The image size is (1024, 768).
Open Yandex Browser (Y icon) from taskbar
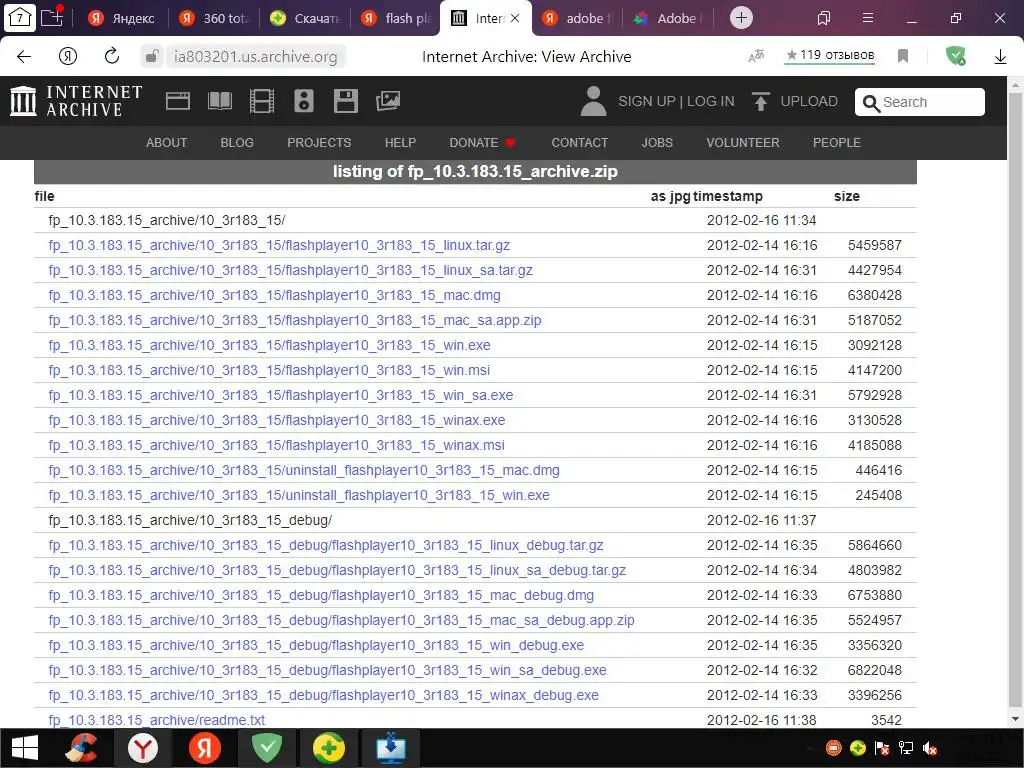coord(142,748)
